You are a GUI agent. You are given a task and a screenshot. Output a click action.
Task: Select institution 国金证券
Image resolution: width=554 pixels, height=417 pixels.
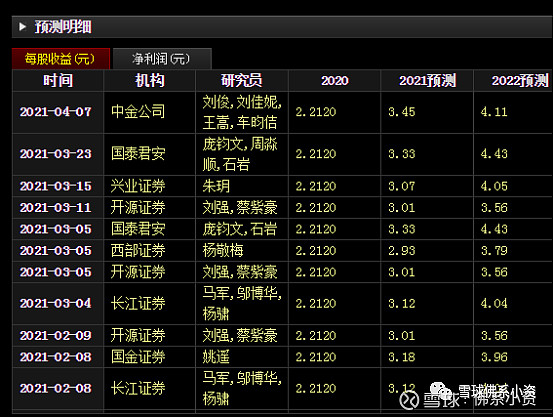tap(138, 357)
